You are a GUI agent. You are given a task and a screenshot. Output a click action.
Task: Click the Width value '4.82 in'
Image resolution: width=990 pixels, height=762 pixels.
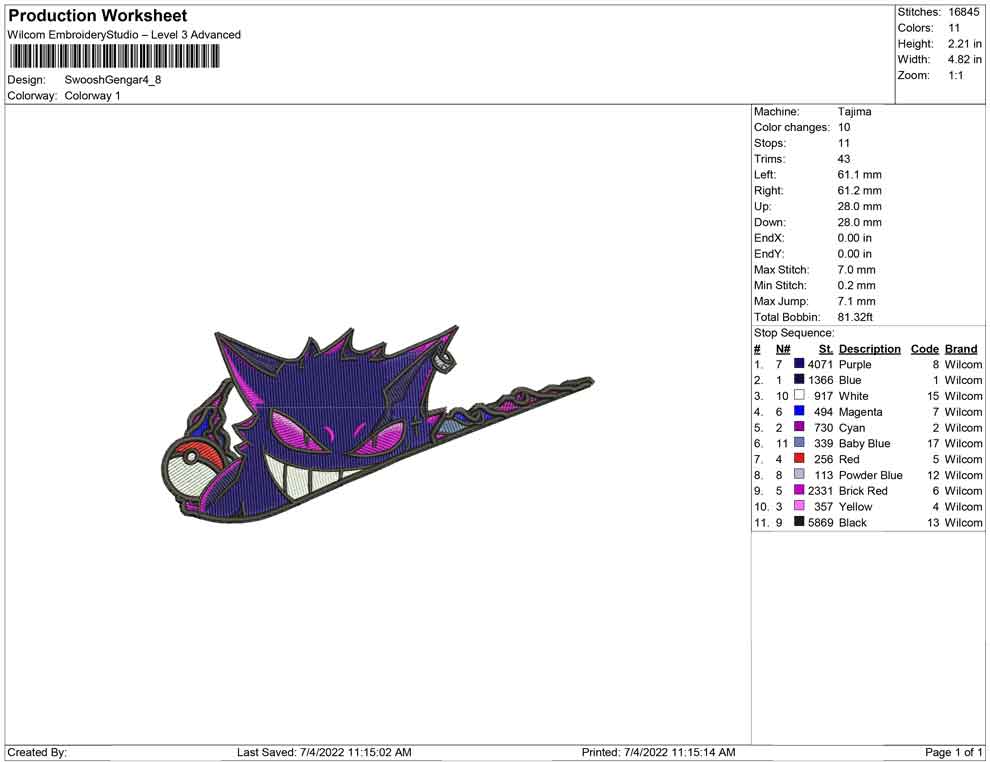[x=965, y=59]
